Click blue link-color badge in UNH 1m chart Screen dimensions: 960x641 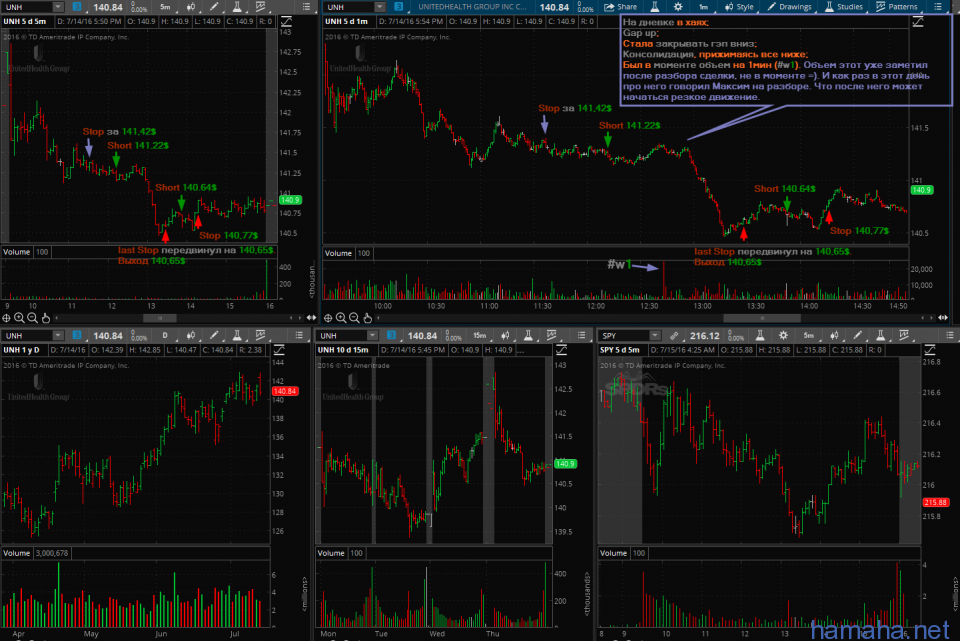pyautogui.click(x=399, y=7)
